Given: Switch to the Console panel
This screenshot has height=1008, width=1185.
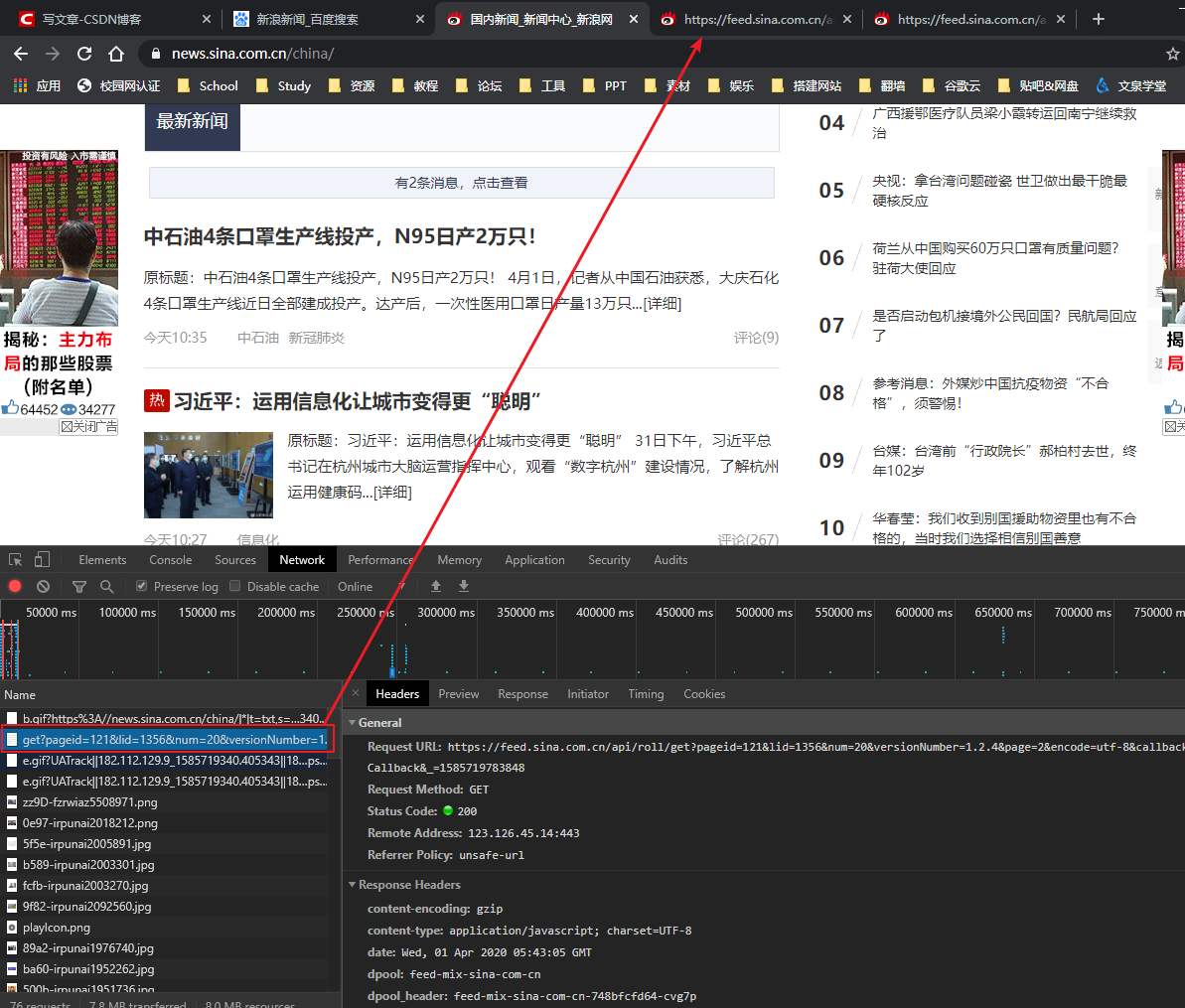Looking at the screenshot, I should (x=170, y=560).
